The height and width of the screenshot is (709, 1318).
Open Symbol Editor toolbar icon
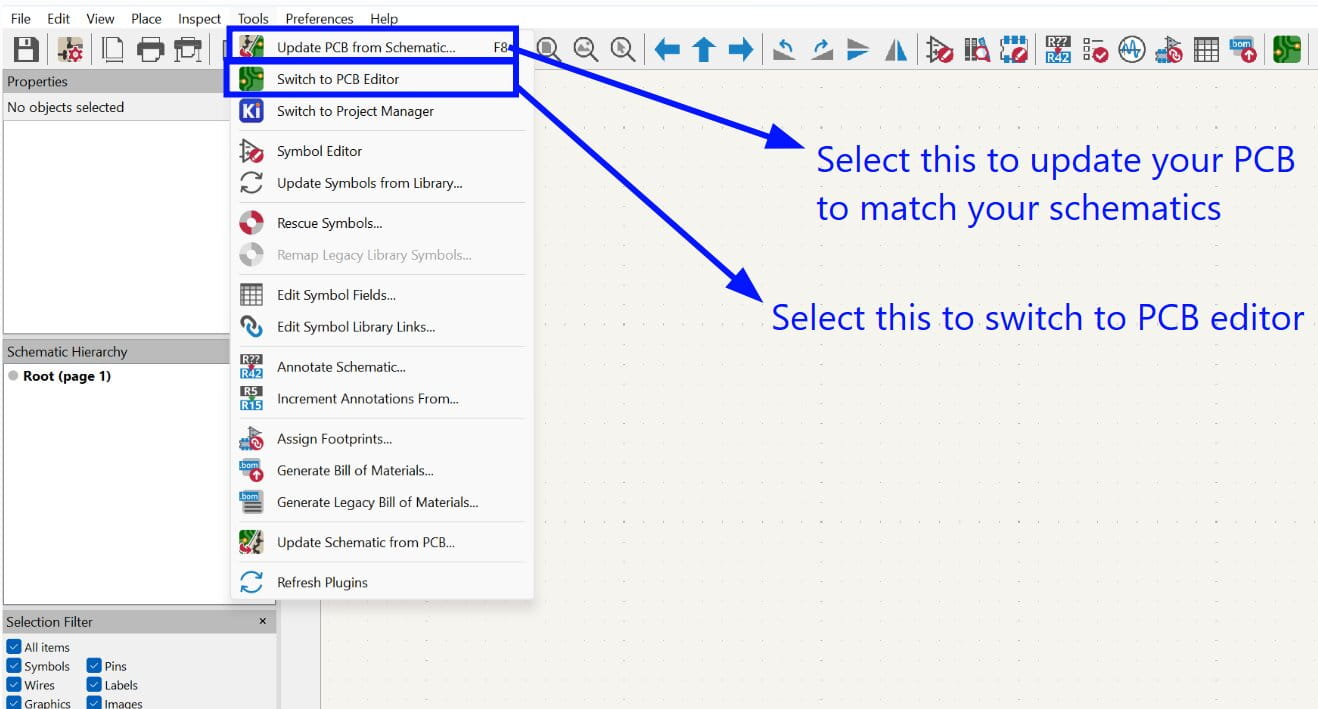click(940, 49)
